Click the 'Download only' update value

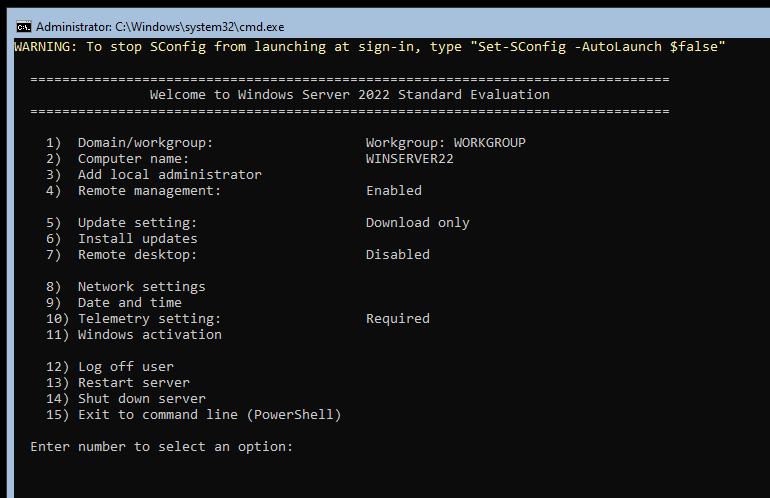point(417,222)
